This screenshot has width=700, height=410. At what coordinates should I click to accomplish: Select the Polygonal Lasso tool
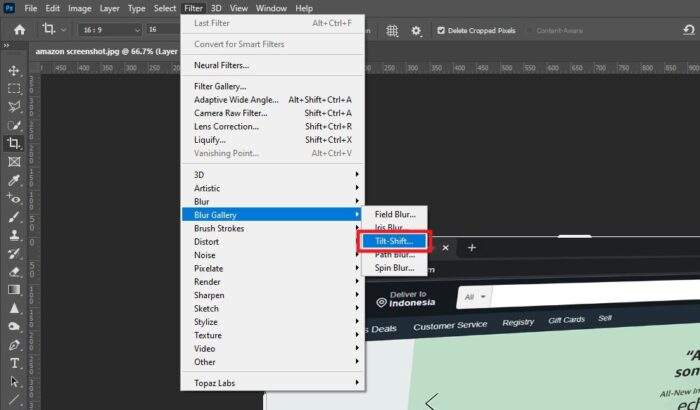pyautogui.click(x=14, y=107)
